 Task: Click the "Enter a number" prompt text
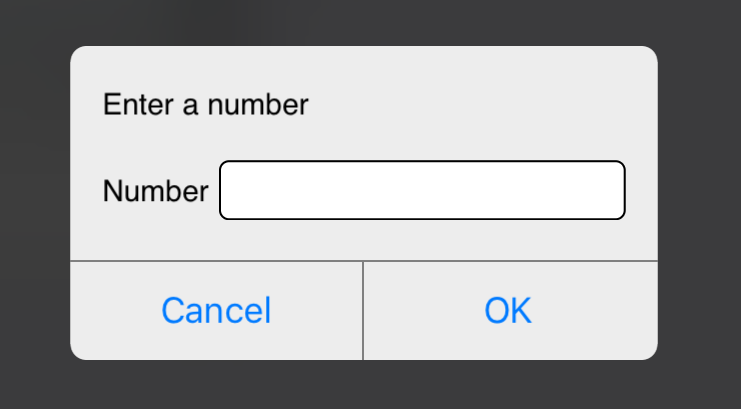[206, 104]
